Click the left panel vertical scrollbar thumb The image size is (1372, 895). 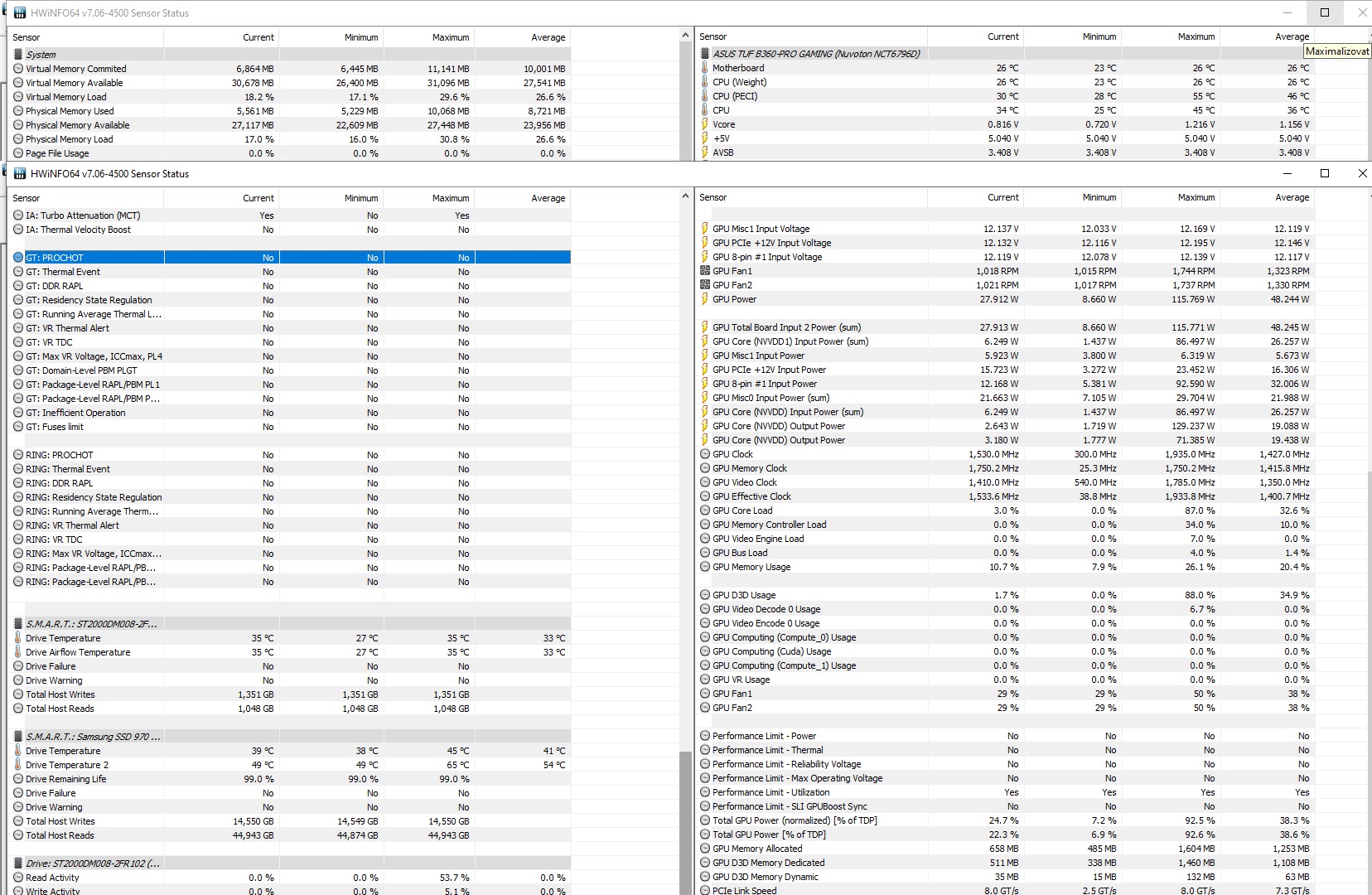coord(684,822)
